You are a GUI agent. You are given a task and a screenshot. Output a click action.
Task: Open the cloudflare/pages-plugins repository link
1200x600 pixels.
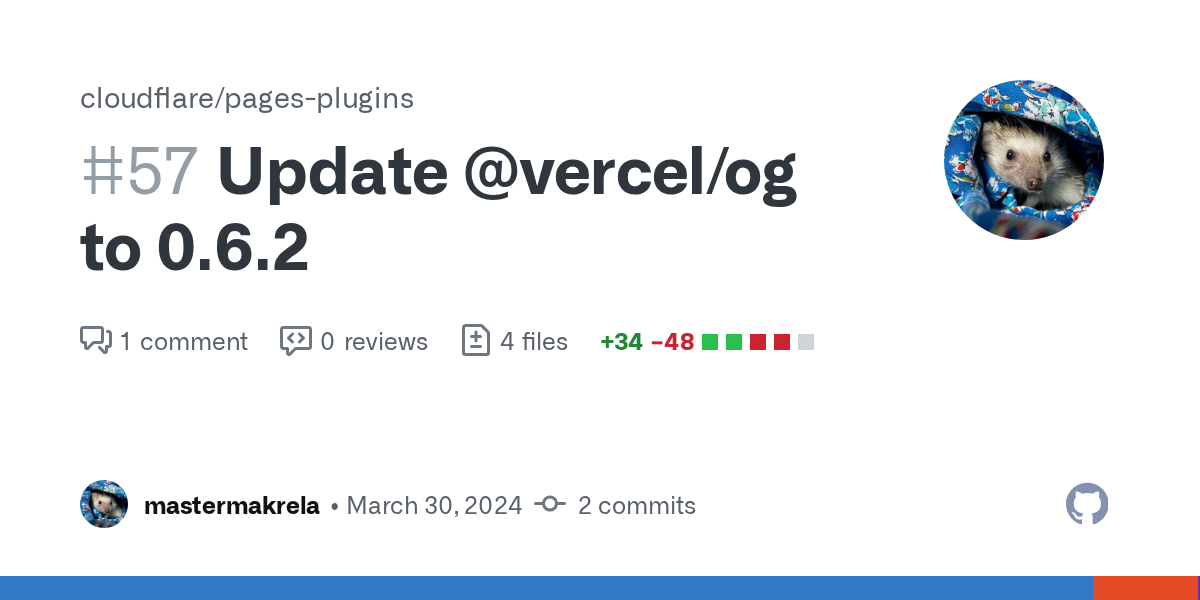(x=246, y=98)
